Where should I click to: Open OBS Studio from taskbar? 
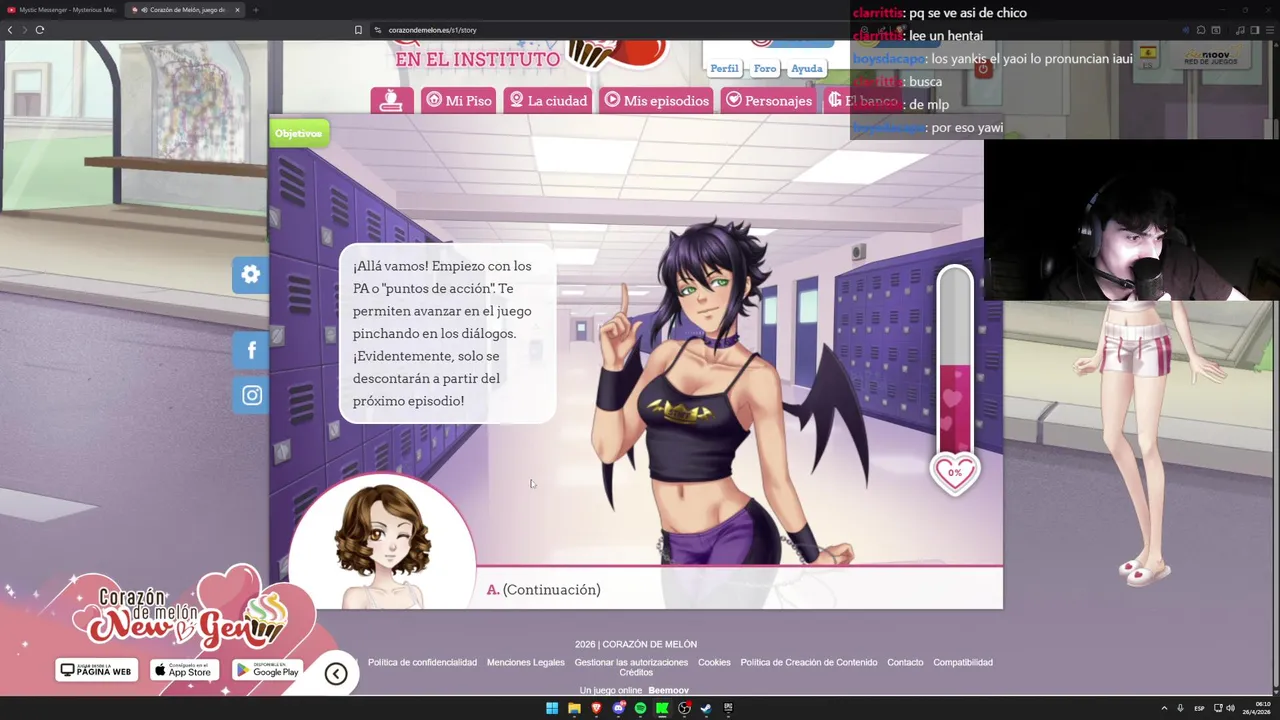pos(684,708)
